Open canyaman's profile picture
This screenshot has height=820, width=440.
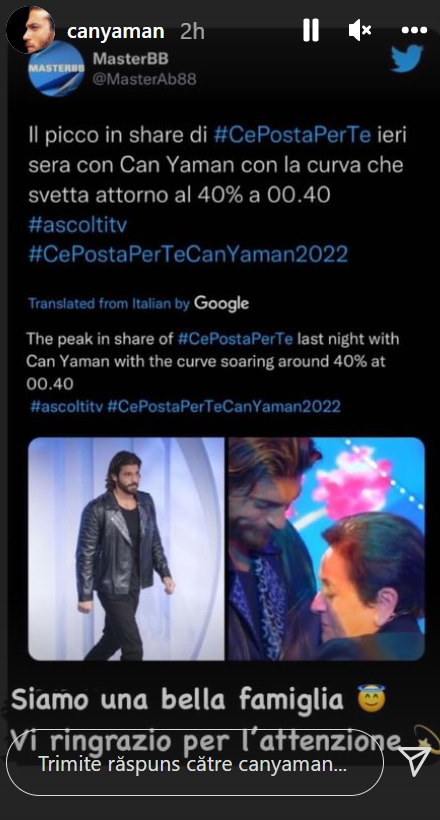point(30,30)
